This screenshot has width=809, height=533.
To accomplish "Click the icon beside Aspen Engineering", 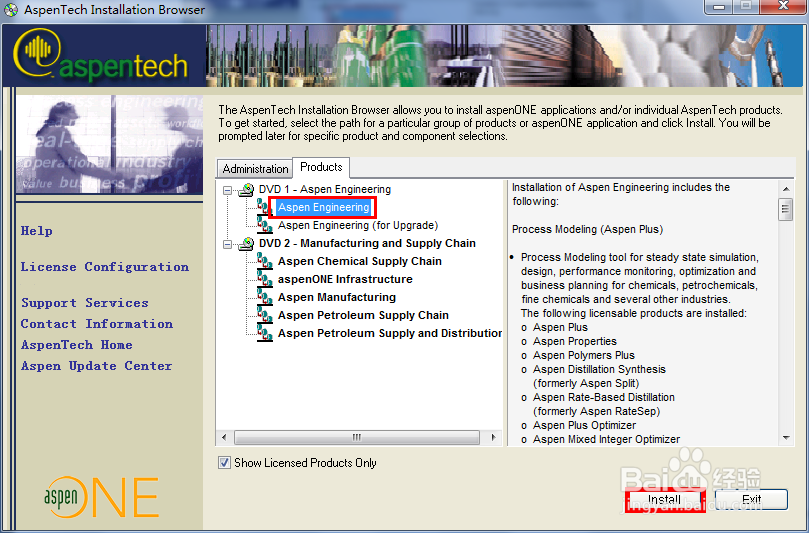I will 265,207.
